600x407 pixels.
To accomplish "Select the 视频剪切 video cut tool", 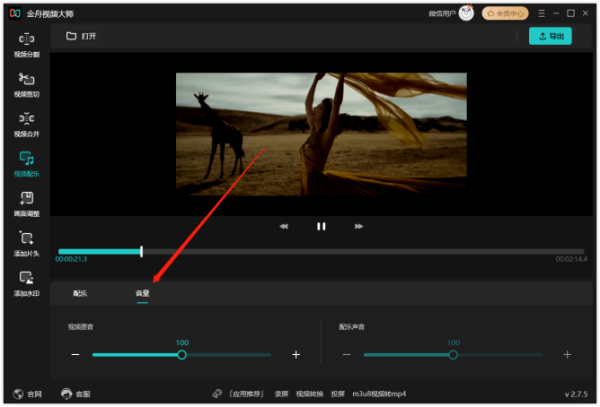I will coord(26,85).
